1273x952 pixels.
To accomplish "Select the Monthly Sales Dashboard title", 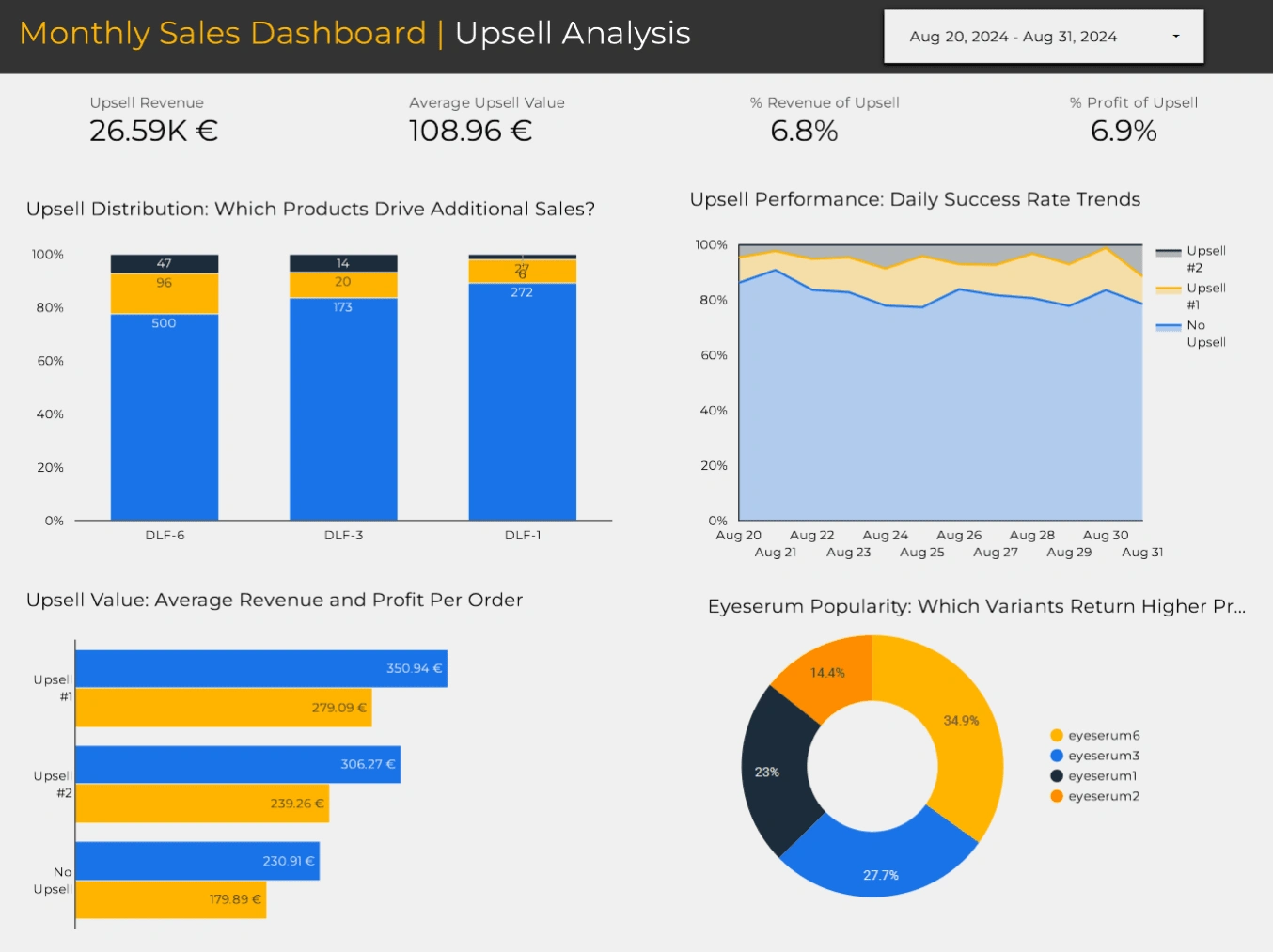I will click(x=223, y=33).
